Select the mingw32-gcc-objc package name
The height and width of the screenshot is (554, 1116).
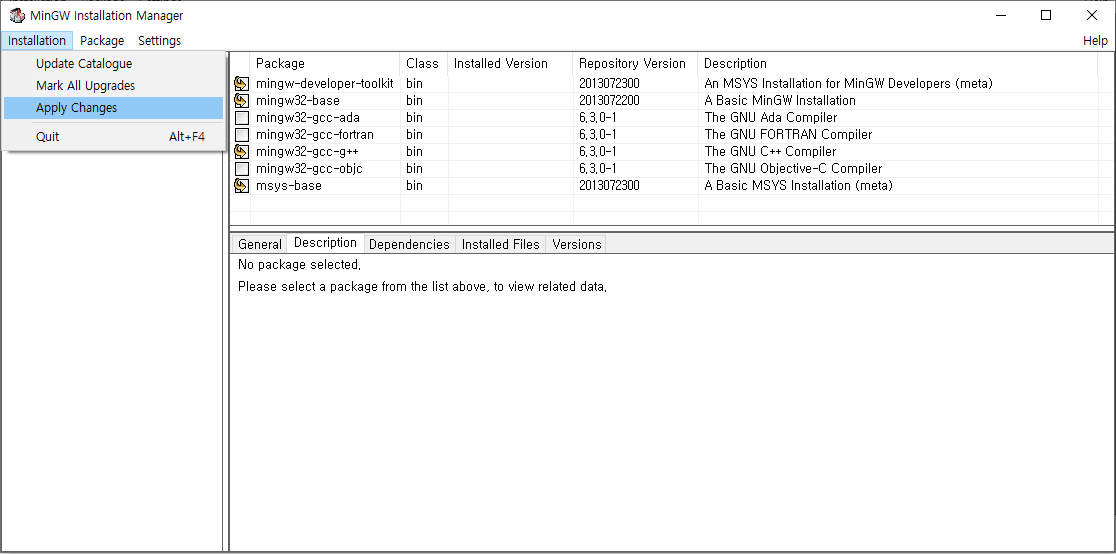coord(309,169)
